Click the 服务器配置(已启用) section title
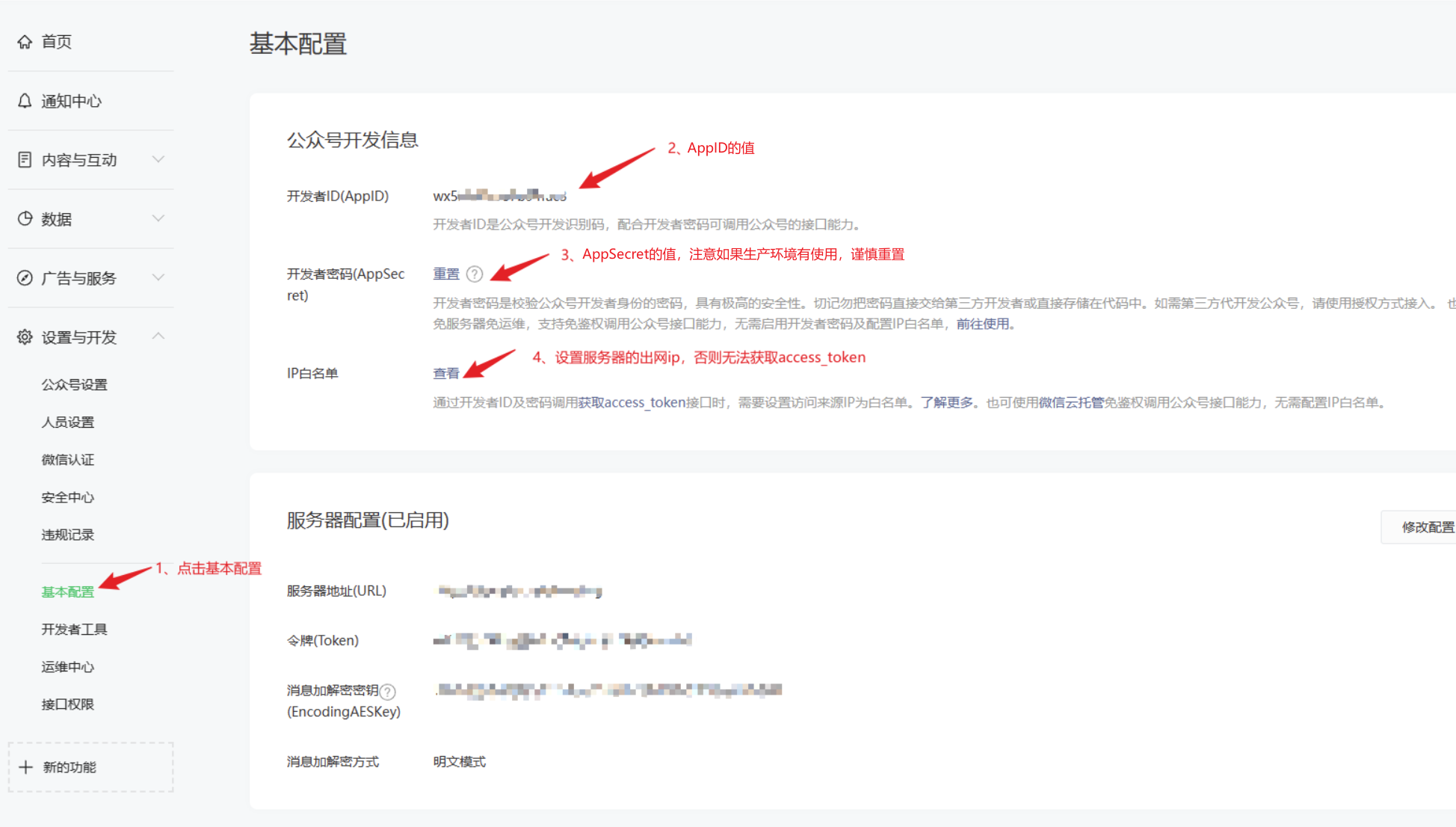The image size is (1456, 827). tap(368, 520)
